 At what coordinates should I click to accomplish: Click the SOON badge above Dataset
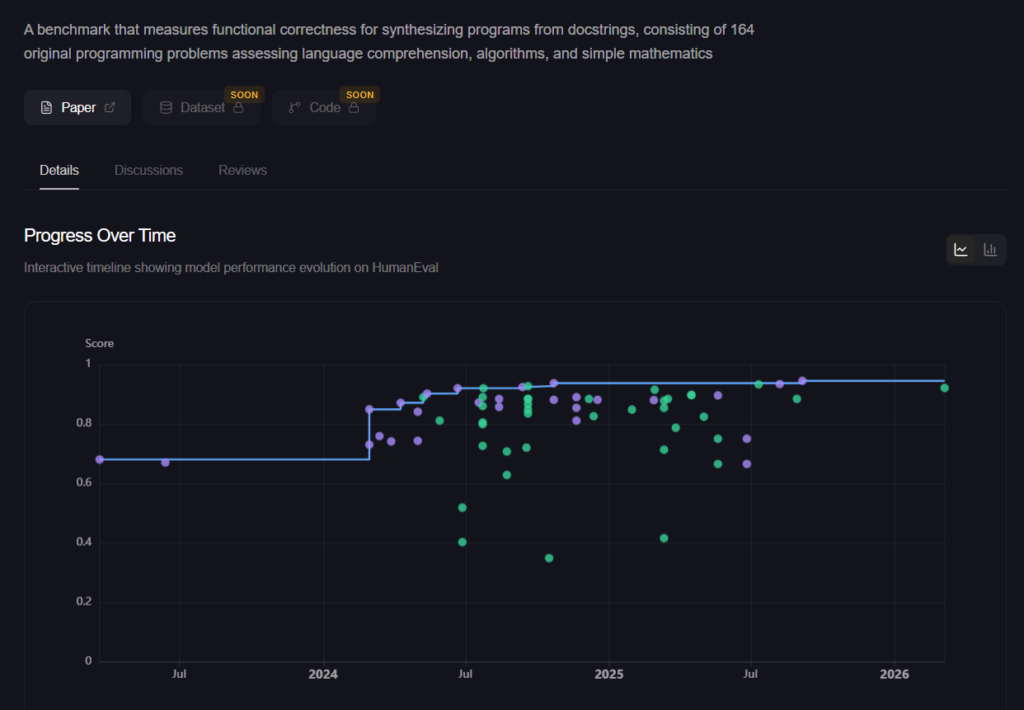pyautogui.click(x=244, y=95)
